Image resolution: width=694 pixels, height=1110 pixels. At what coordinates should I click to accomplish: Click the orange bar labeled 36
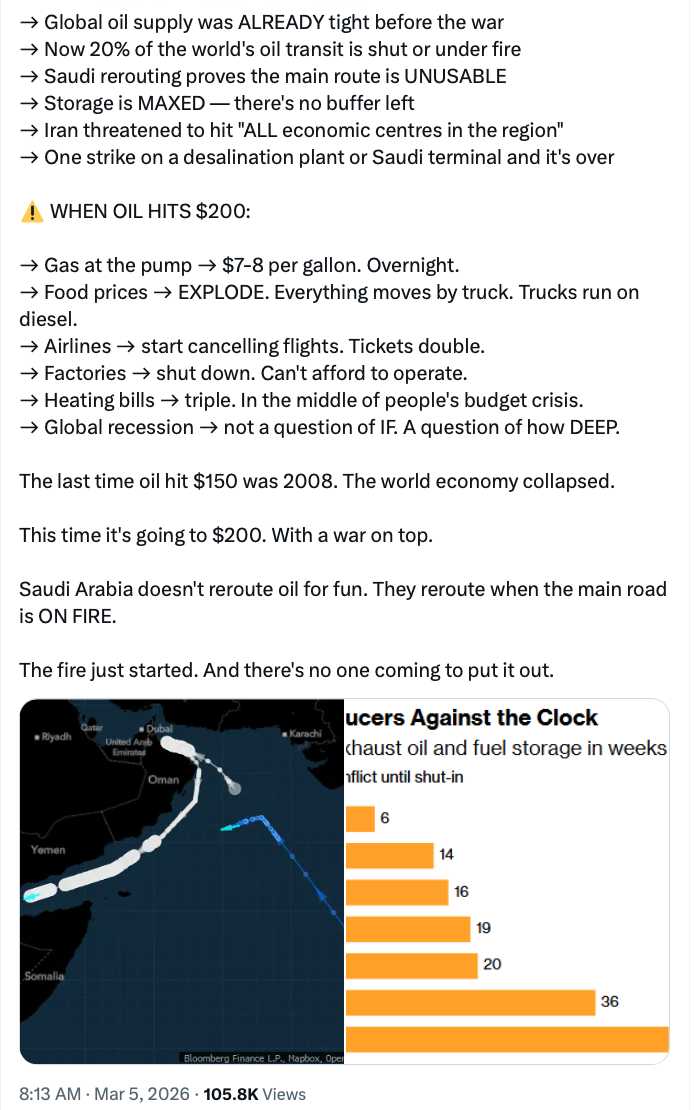point(470,1002)
